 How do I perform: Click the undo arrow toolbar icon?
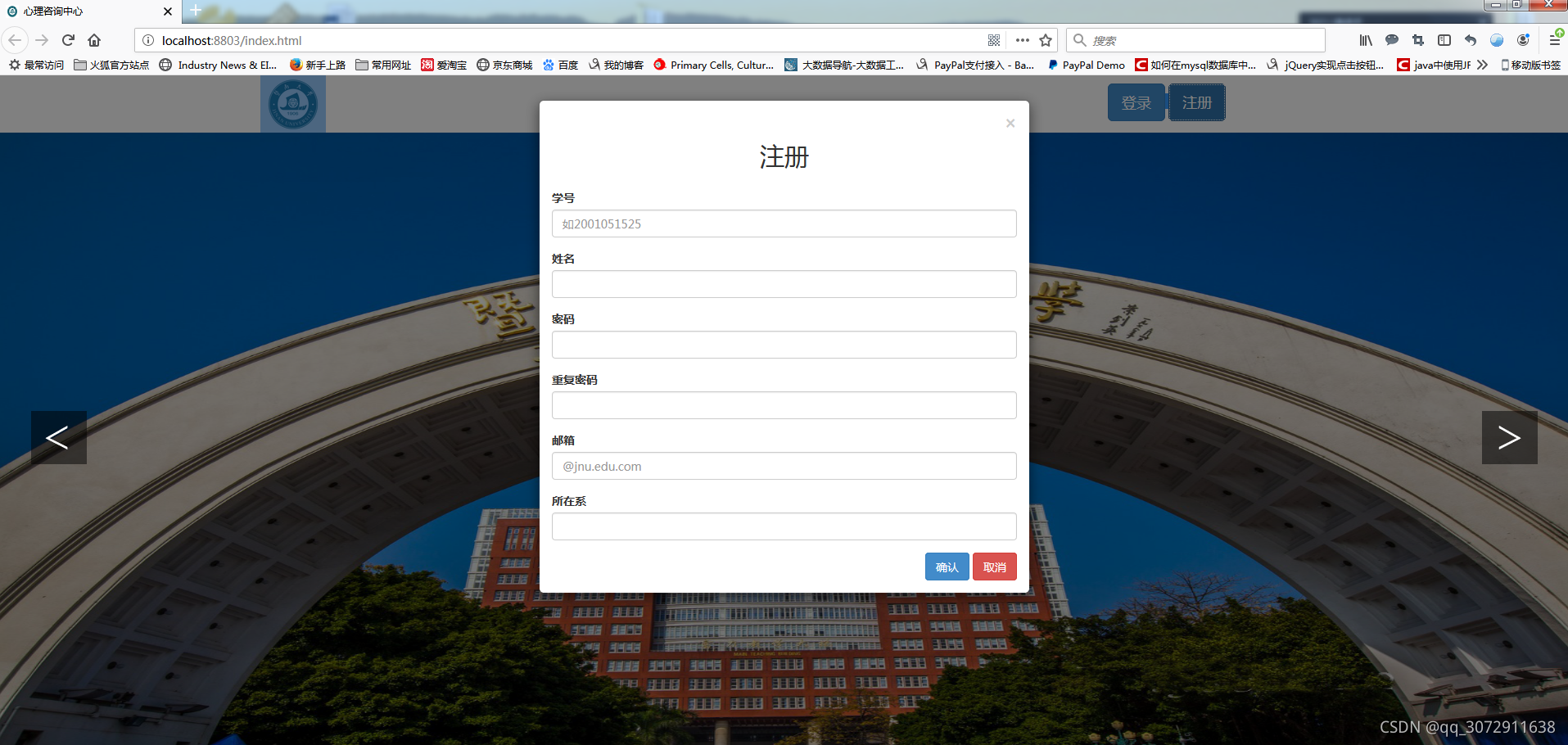(1471, 40)
